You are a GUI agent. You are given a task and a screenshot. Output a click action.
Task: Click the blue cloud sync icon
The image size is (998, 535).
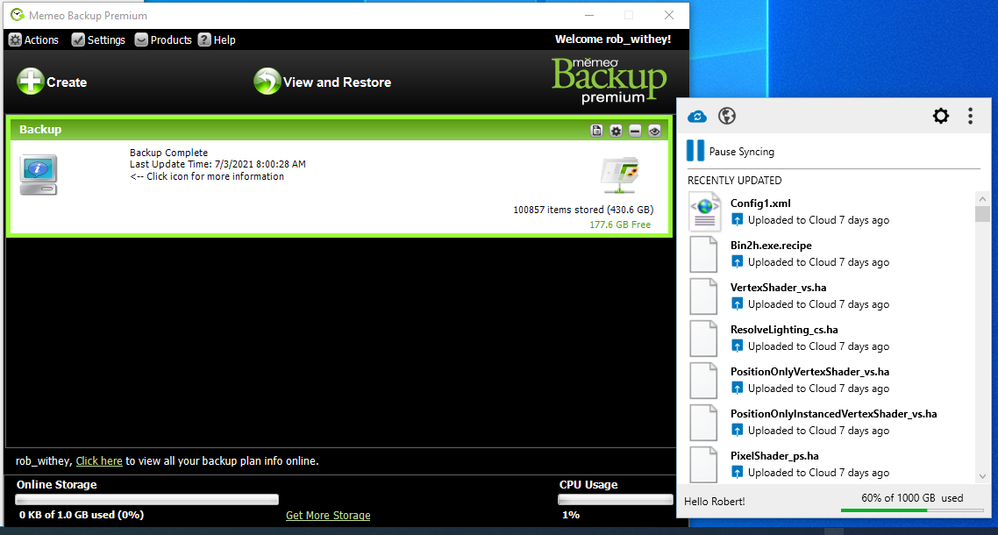point(698,116)
